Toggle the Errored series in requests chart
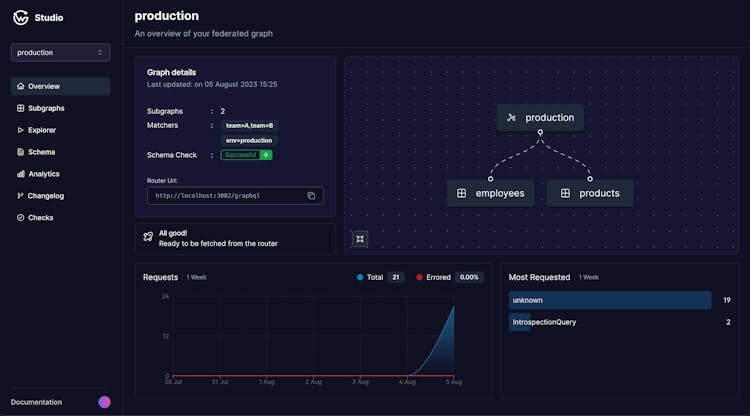This screenshot has width=750, height=416. [432, 277]
